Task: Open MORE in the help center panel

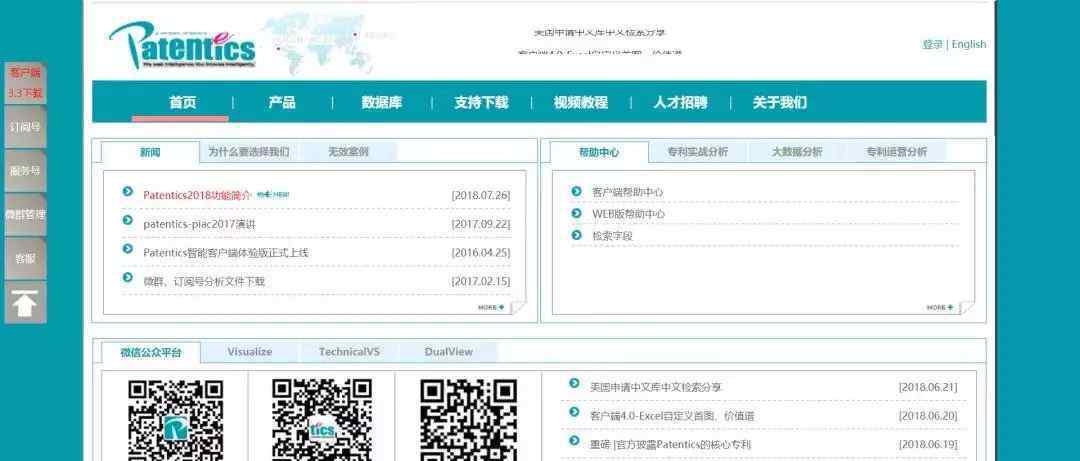Action: tap(939, 307)
